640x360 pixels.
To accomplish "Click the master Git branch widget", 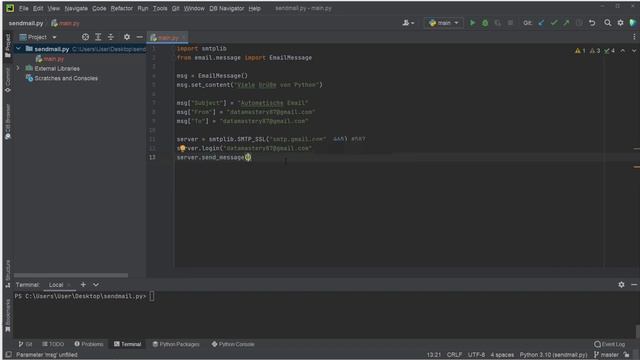I will [x=606, y=355].
